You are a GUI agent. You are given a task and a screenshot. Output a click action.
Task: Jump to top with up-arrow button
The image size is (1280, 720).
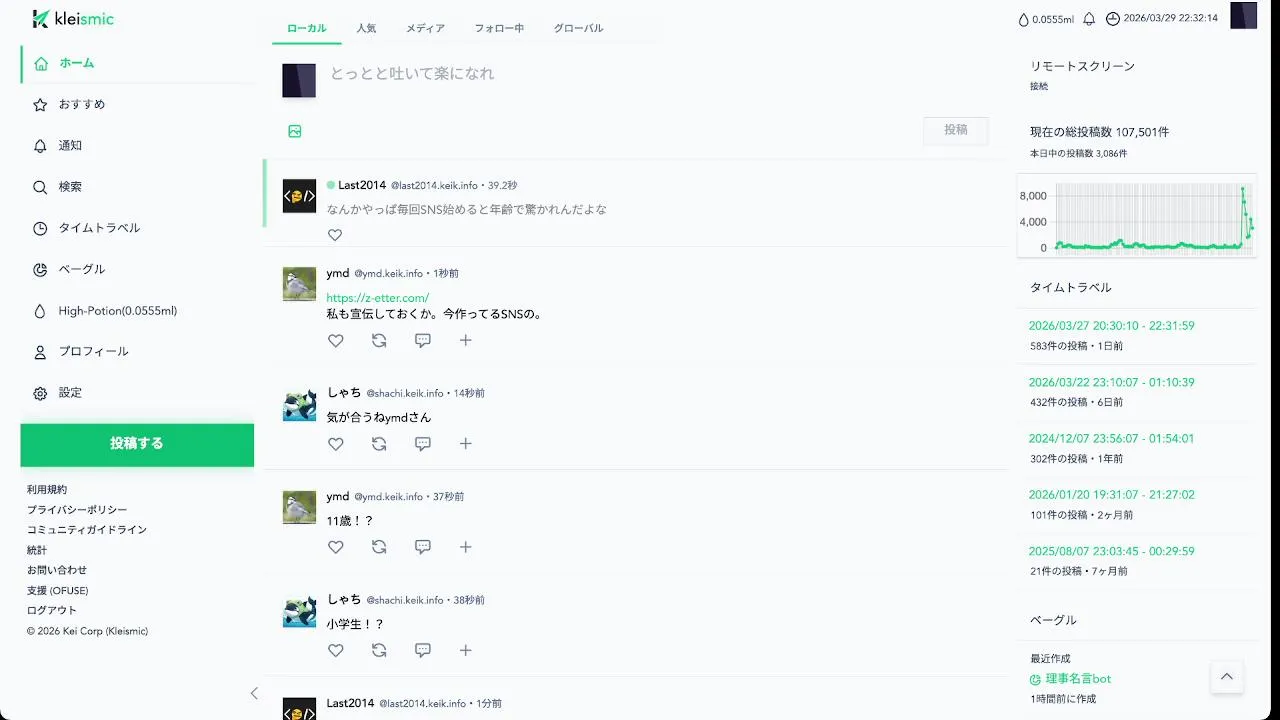tap(1227, 677)
